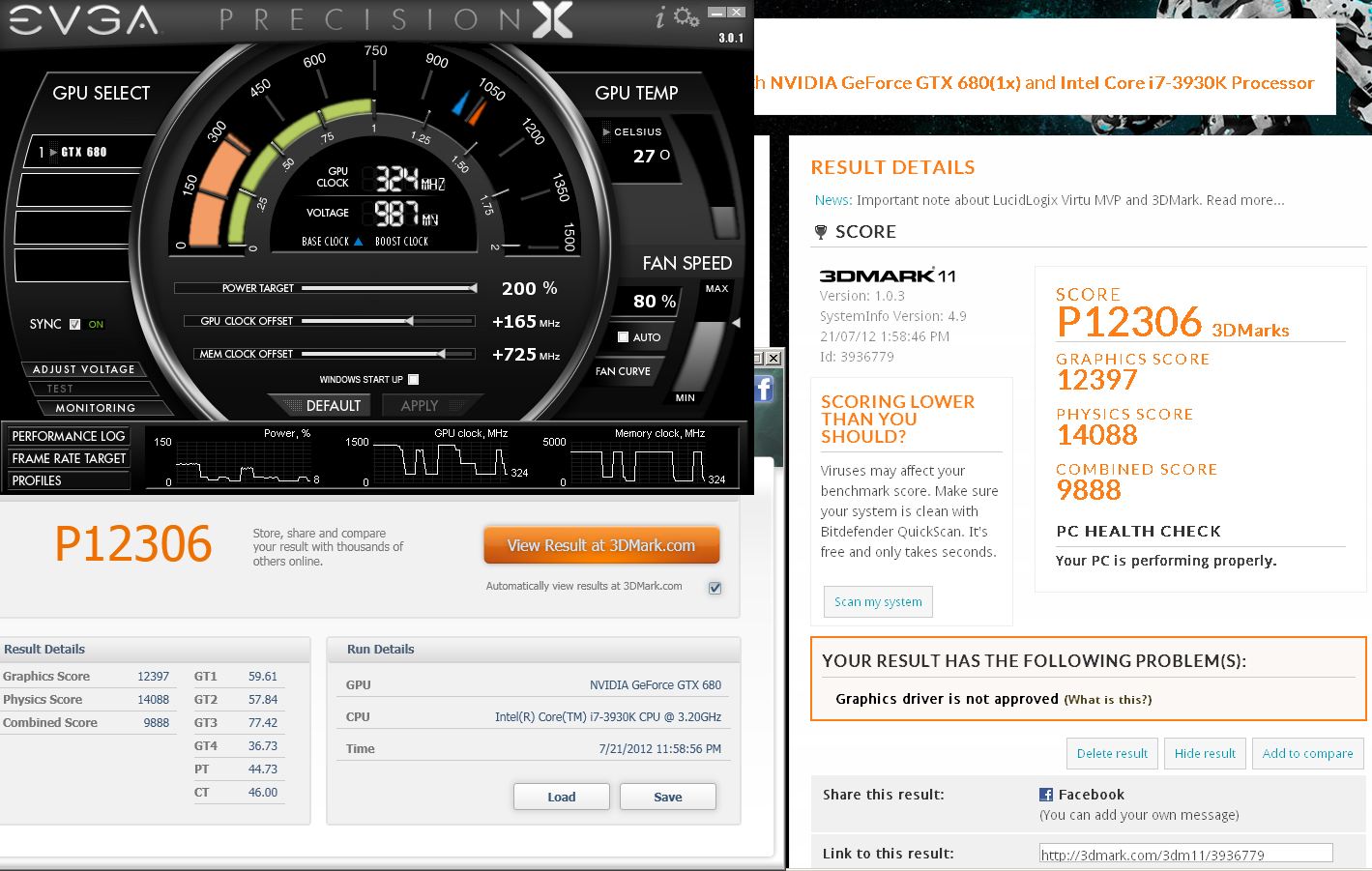
Task: Click the +165 MHz GPU offset value
Action: point(526,322)
